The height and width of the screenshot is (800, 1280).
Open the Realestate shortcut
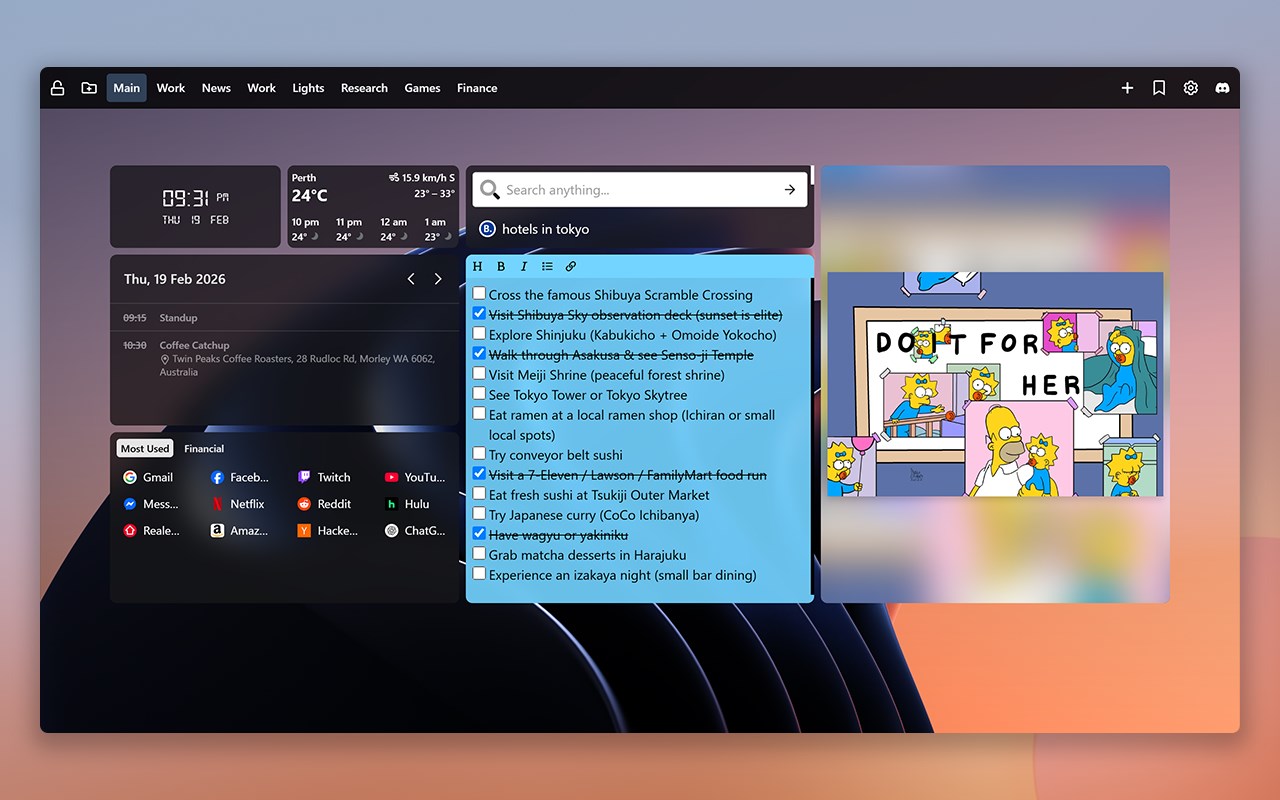[152, 531]
